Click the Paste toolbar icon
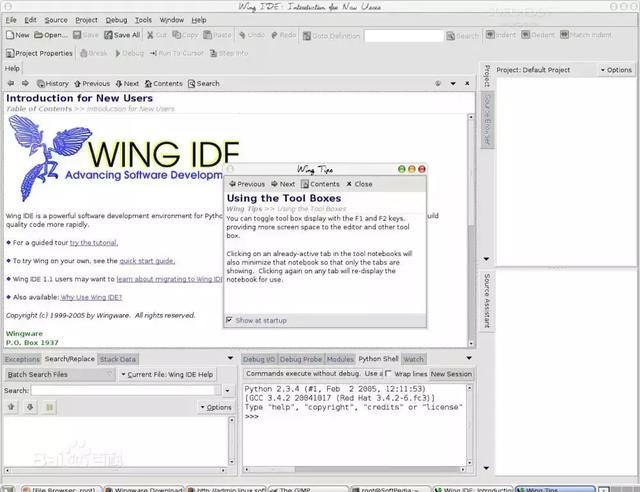640x492 pixels. coord(217,35)
